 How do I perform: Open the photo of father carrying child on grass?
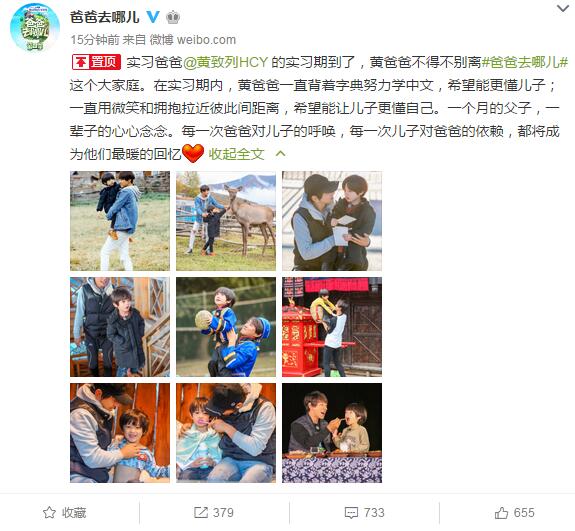(120, 221)
